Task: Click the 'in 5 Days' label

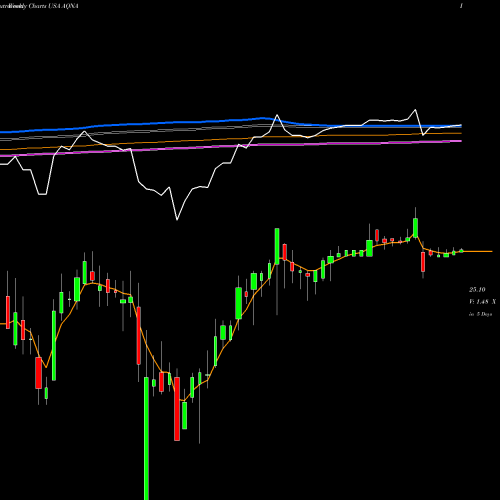Action: pos(480,314)
